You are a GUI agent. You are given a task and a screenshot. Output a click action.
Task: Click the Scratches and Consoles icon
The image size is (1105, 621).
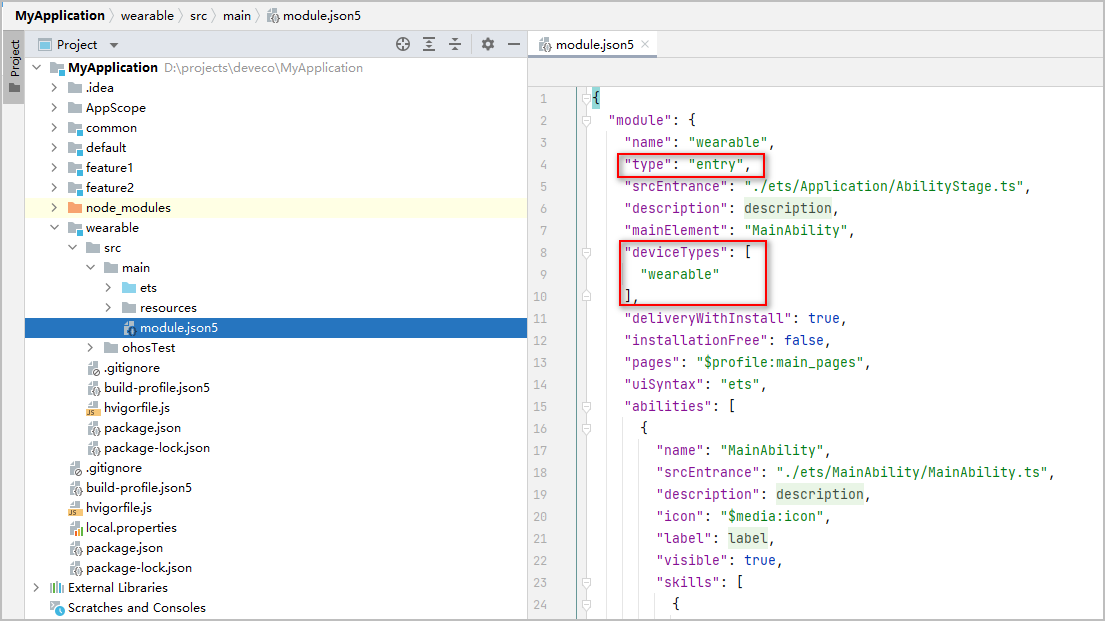click(57, 608)
